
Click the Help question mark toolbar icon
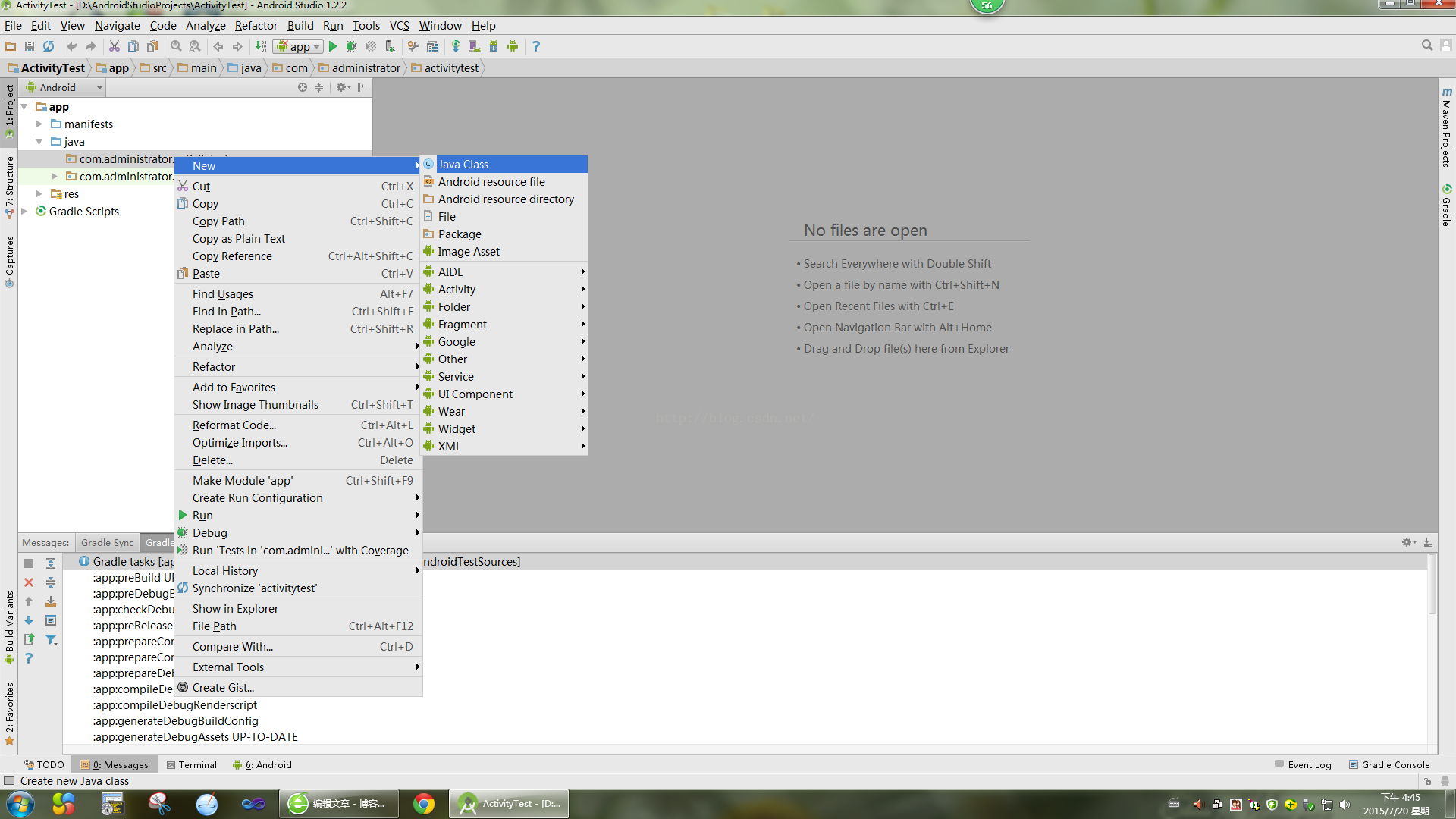tap(536, 46)
